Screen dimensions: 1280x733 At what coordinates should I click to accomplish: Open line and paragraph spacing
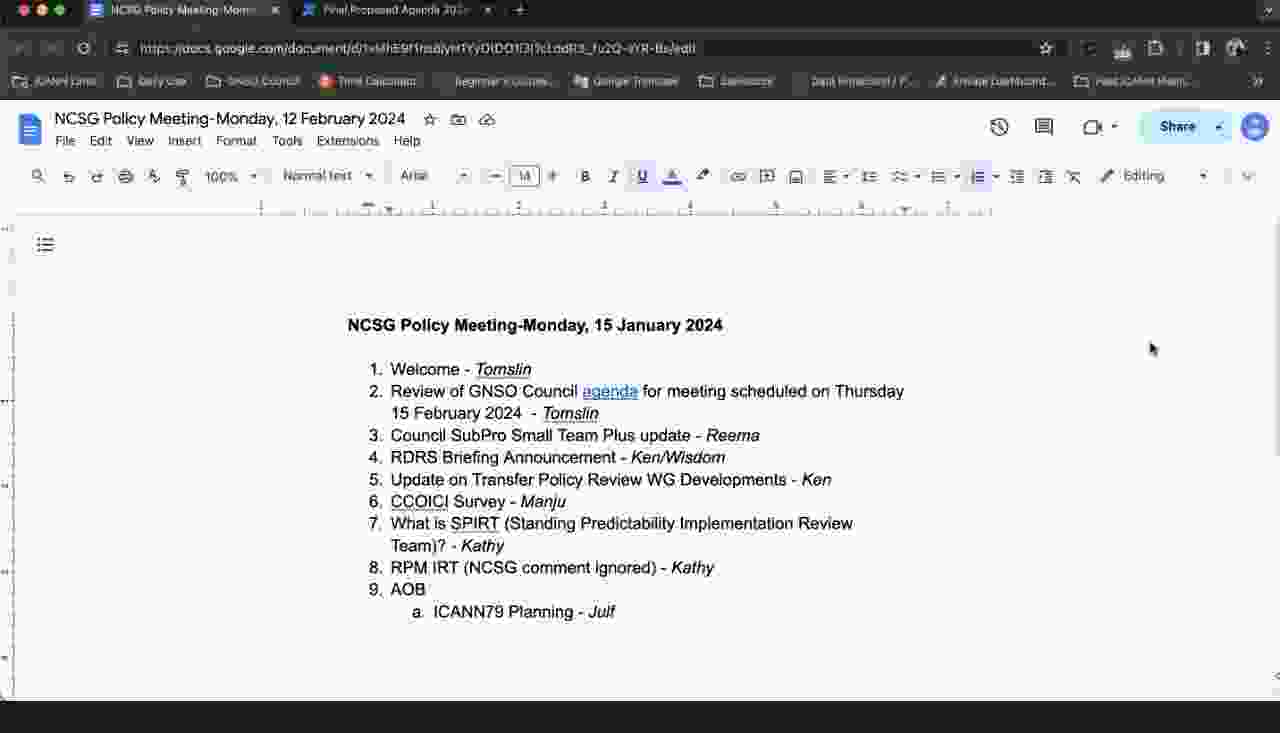coord(870,176)
